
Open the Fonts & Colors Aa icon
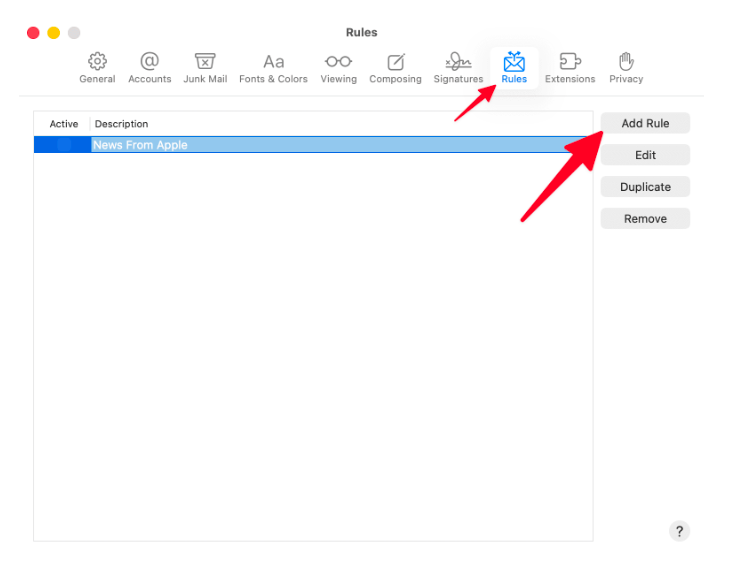click(273, 62)
